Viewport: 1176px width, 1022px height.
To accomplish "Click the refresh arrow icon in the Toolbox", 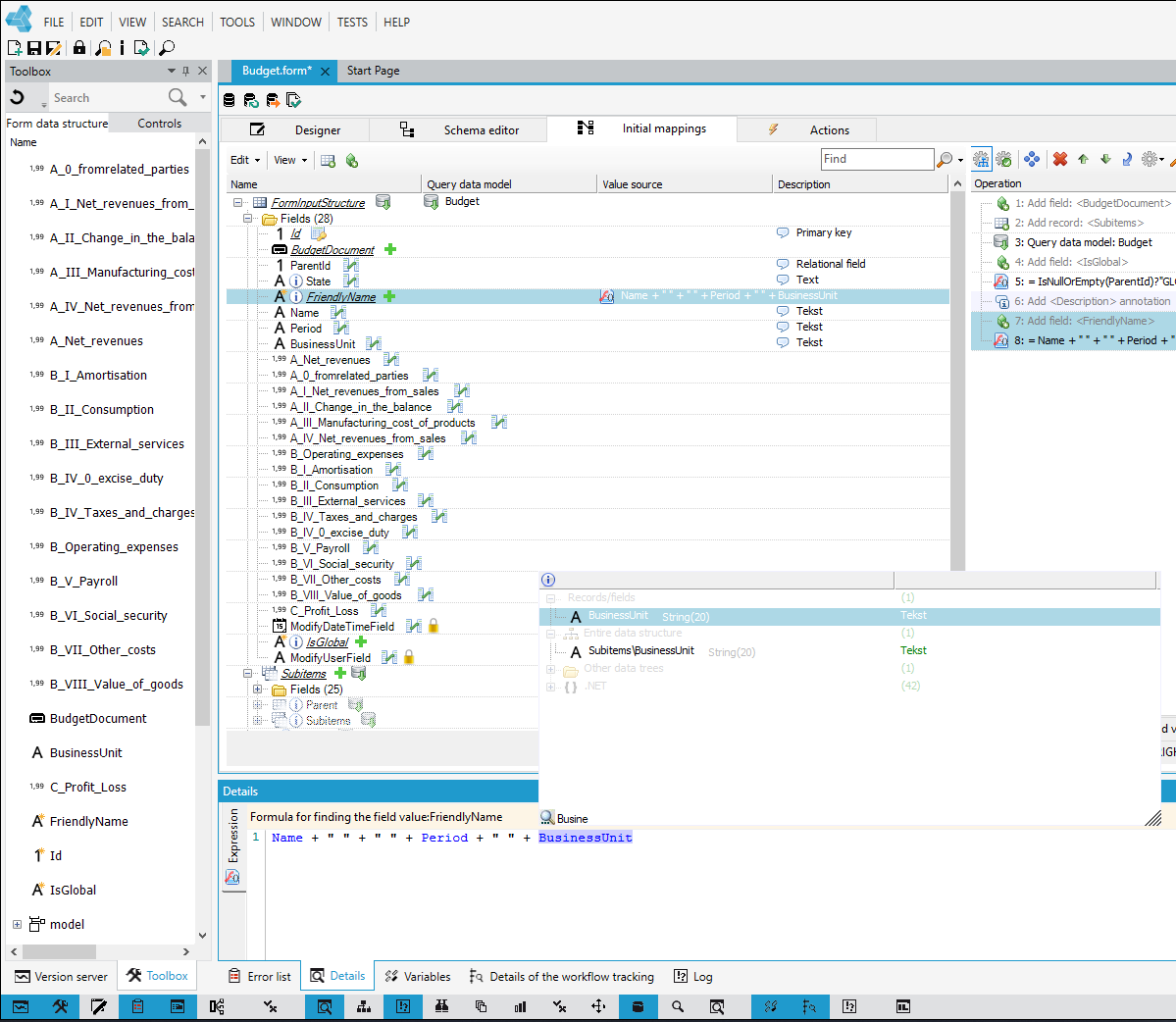I will tap(18, 97).
